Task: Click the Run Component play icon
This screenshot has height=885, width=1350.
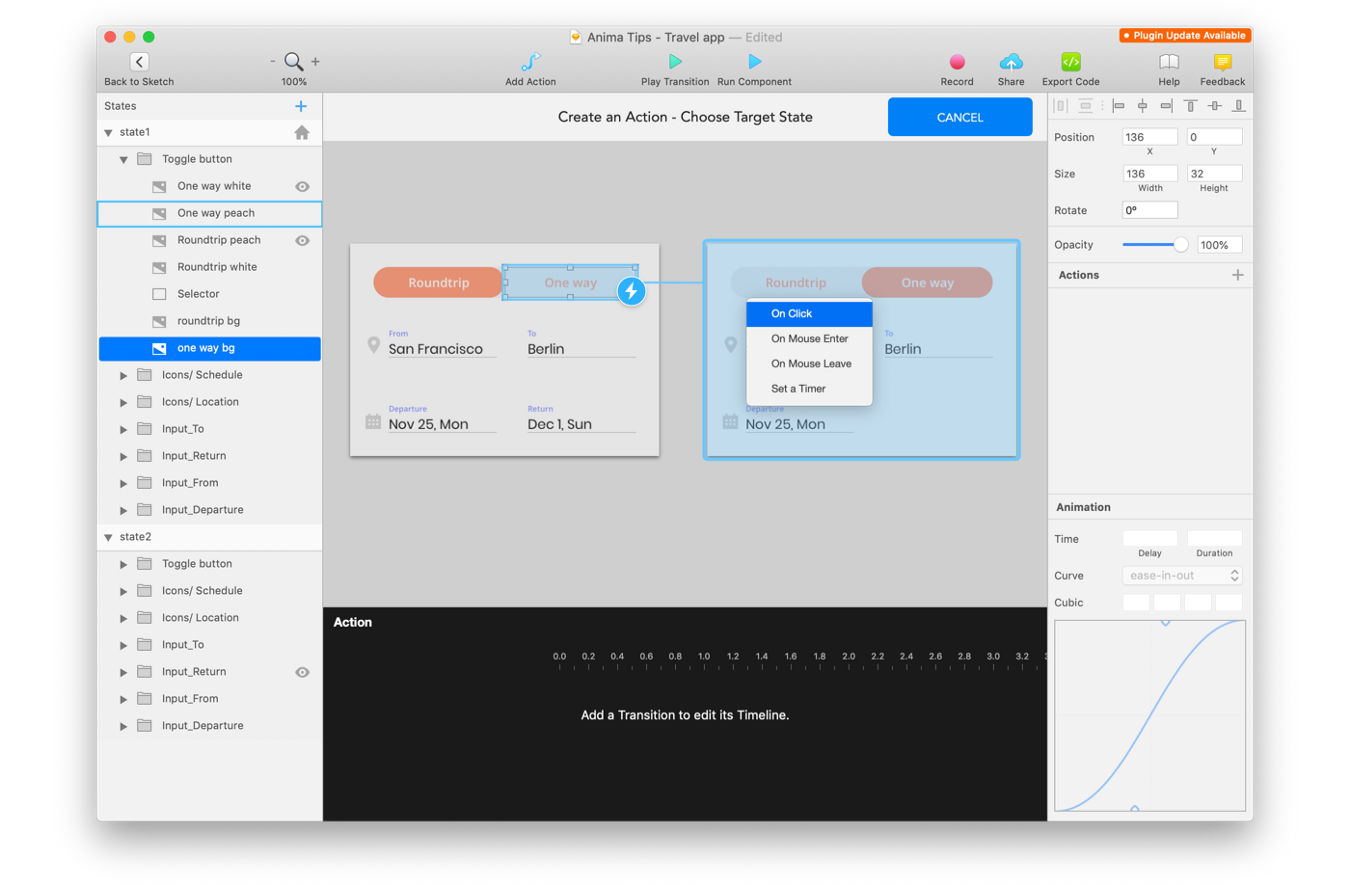Action: pos(754,62)
